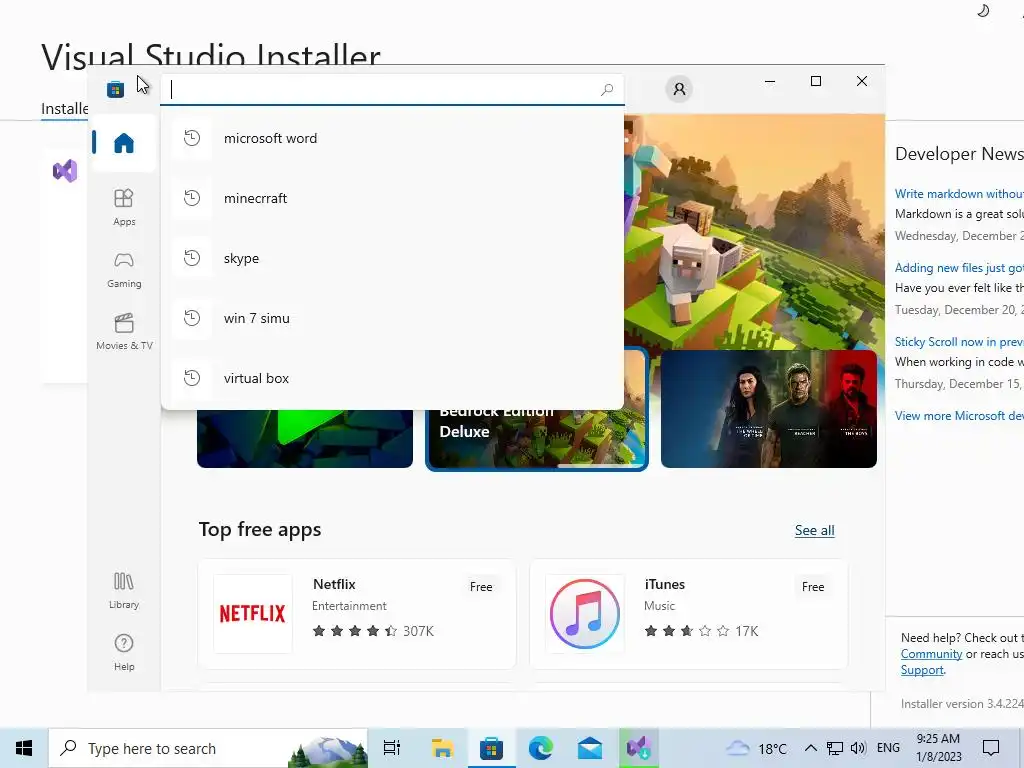Open the notification center icon

[991, 748]
